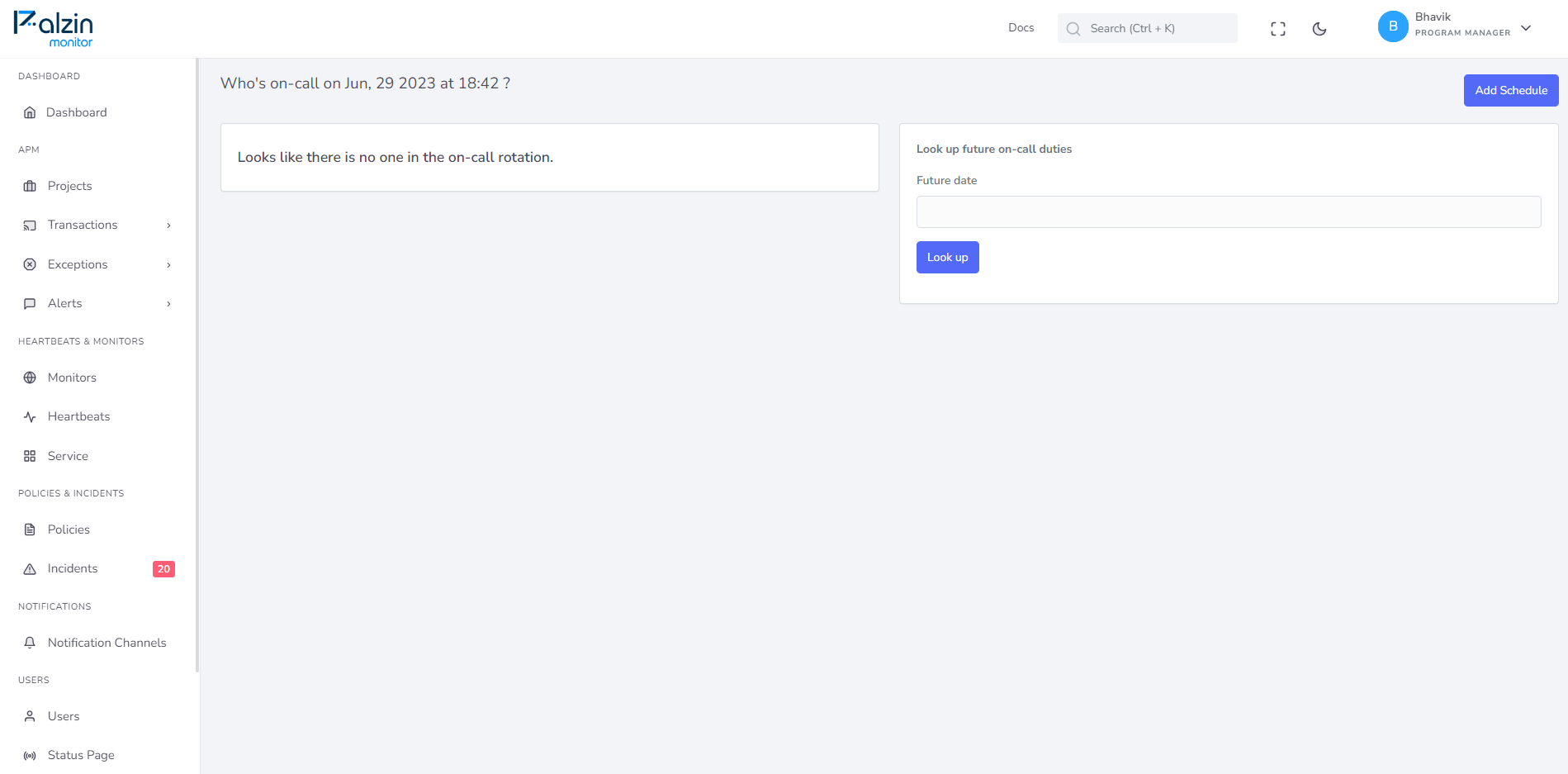Click the Bhavik username text
The width and height of the screenshot is (1568, 774).
pos(1433,17)
